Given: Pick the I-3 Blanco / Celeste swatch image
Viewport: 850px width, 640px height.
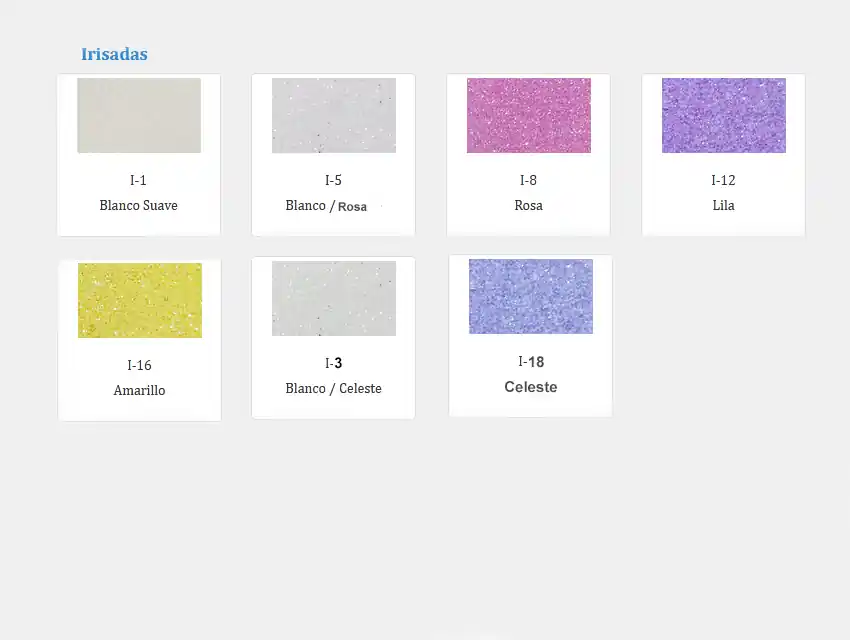Looking at the screenshot, I should (333, 298).
